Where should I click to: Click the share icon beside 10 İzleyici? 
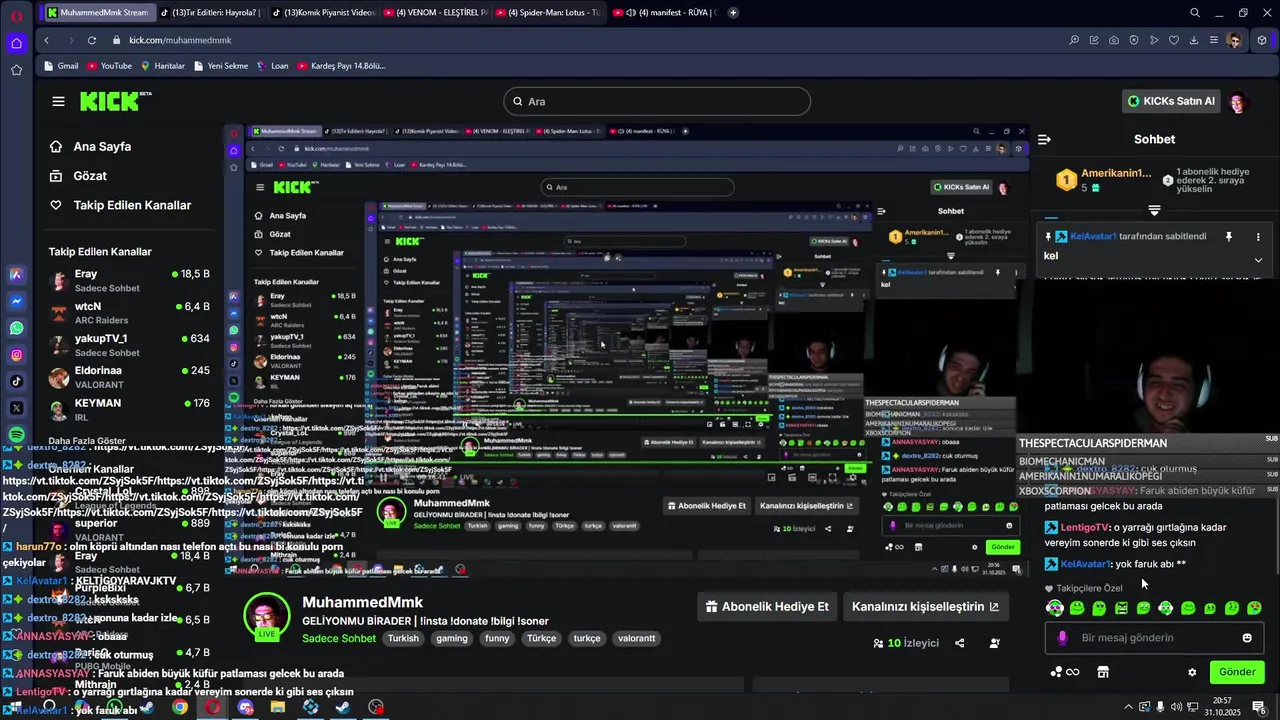[960, 643]
